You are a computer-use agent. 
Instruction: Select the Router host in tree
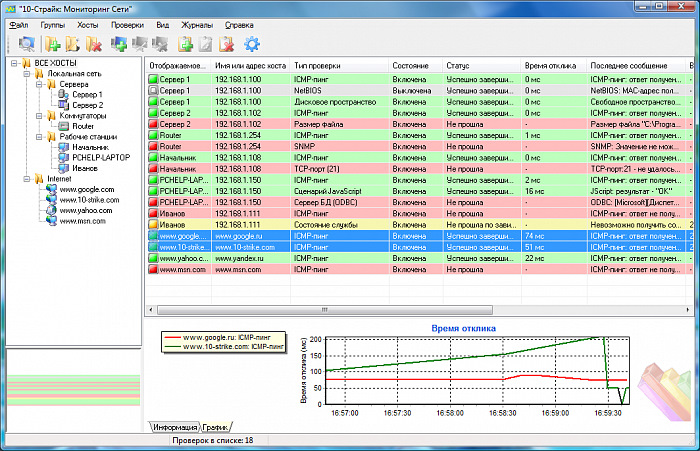coord(82,127)
